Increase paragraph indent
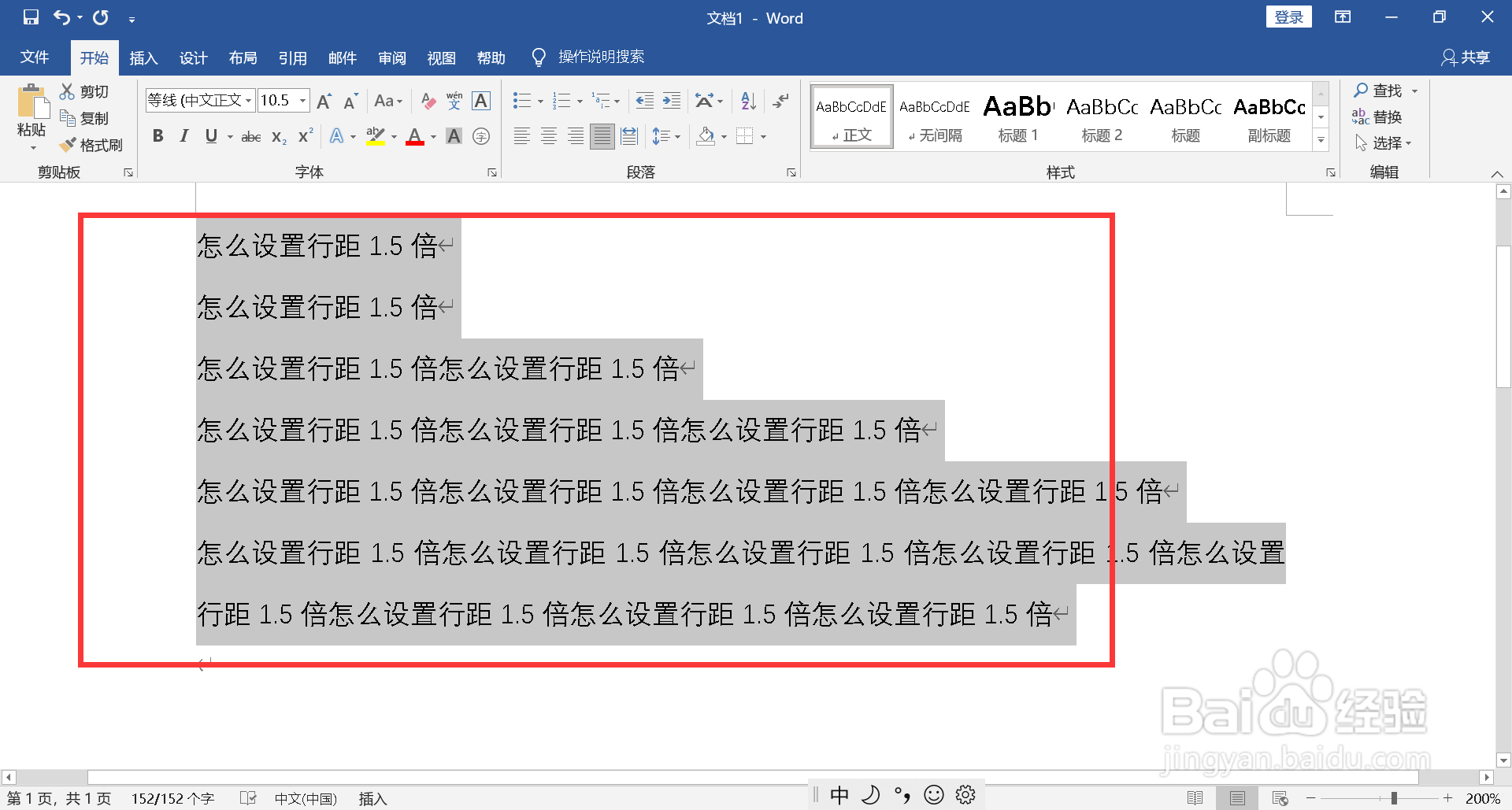1512x810 pixels. tap(672, 101)
